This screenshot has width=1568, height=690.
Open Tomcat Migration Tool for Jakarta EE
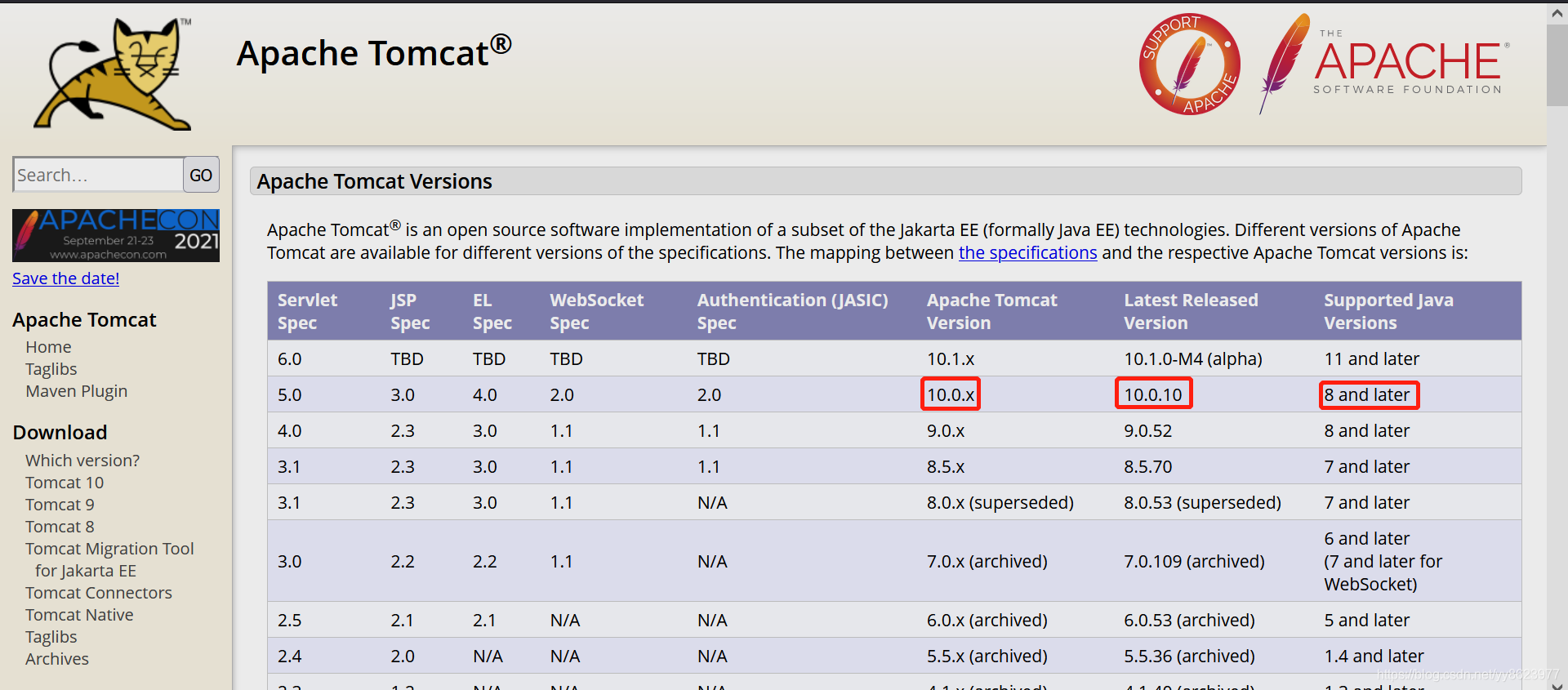pos(109,559)
